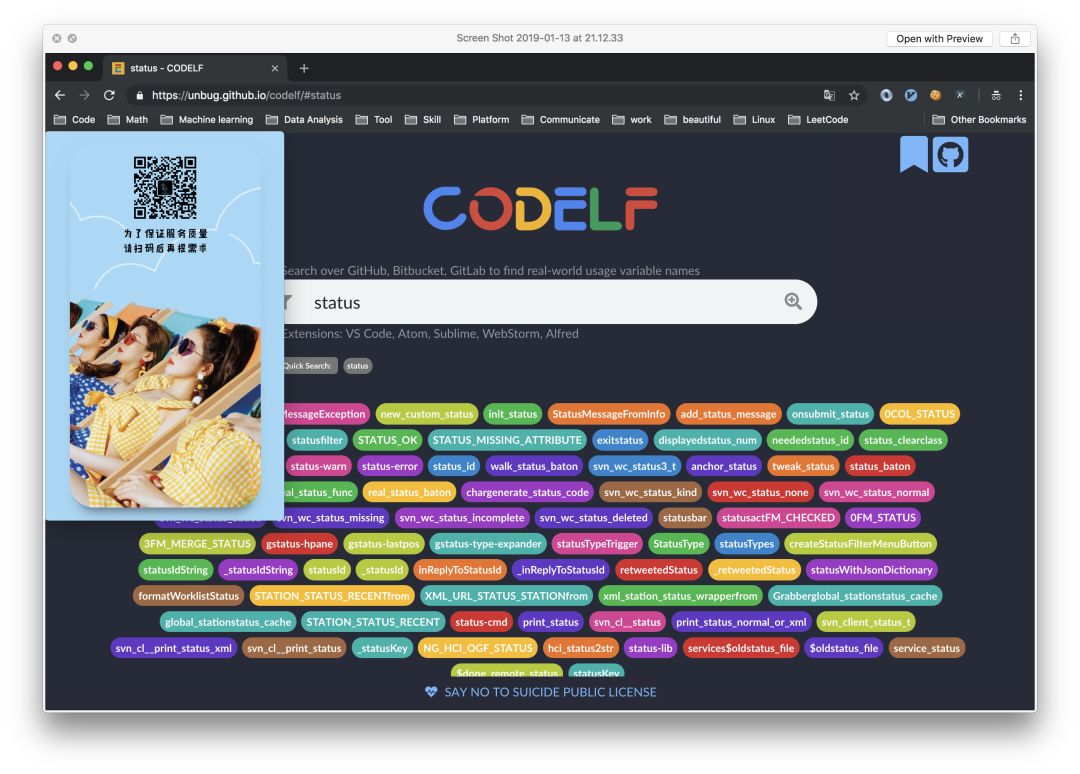Select the status - CODELF tab

[x=195, y=68]
